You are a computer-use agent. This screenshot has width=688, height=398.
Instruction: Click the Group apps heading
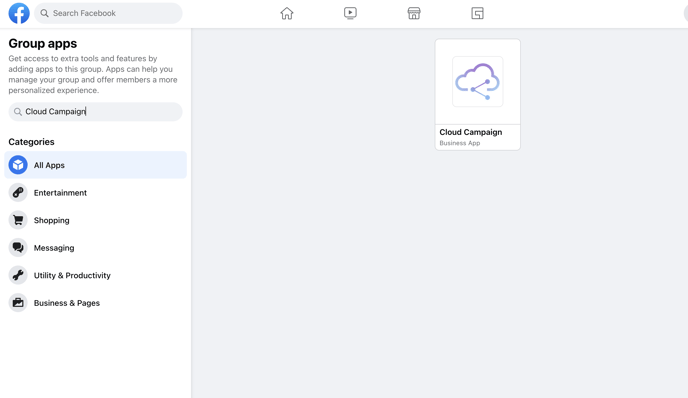point(43,43)
